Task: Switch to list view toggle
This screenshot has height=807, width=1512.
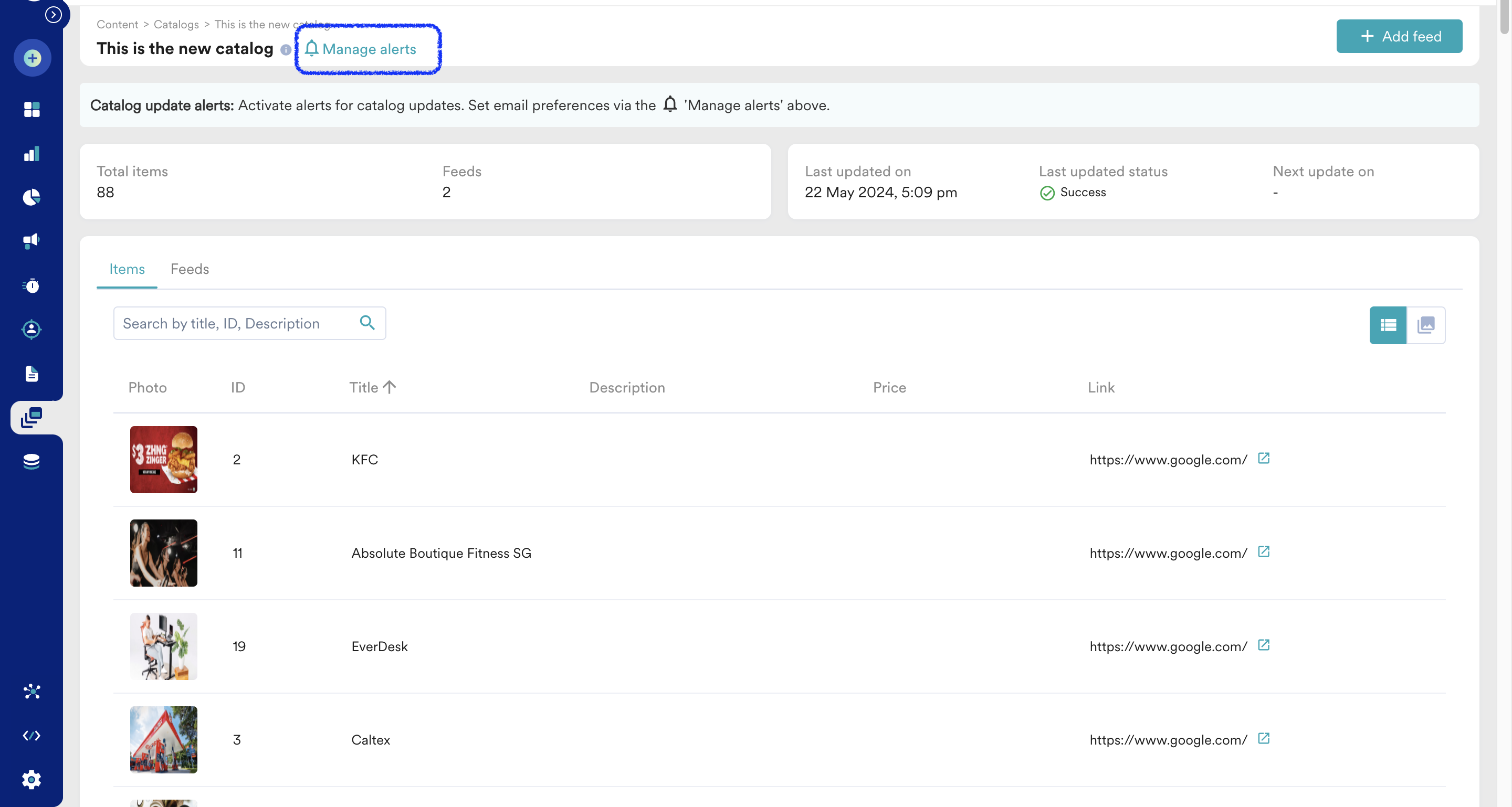Action: point(1388,325)
